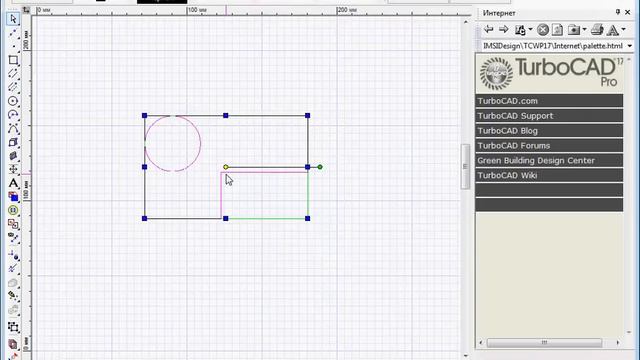This screenshot has width=640, height=360.
Task: Click the Home page icon in Internet palette
Action: point(520,30)
